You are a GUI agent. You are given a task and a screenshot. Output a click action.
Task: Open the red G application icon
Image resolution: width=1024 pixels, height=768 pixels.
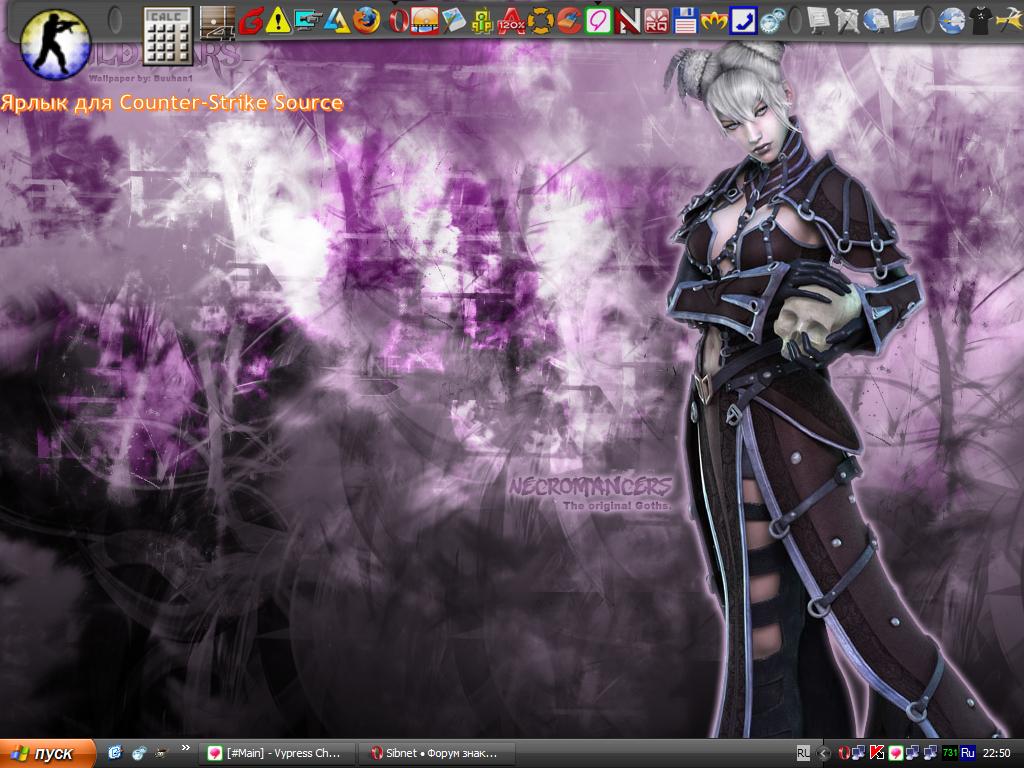(251, 21)
